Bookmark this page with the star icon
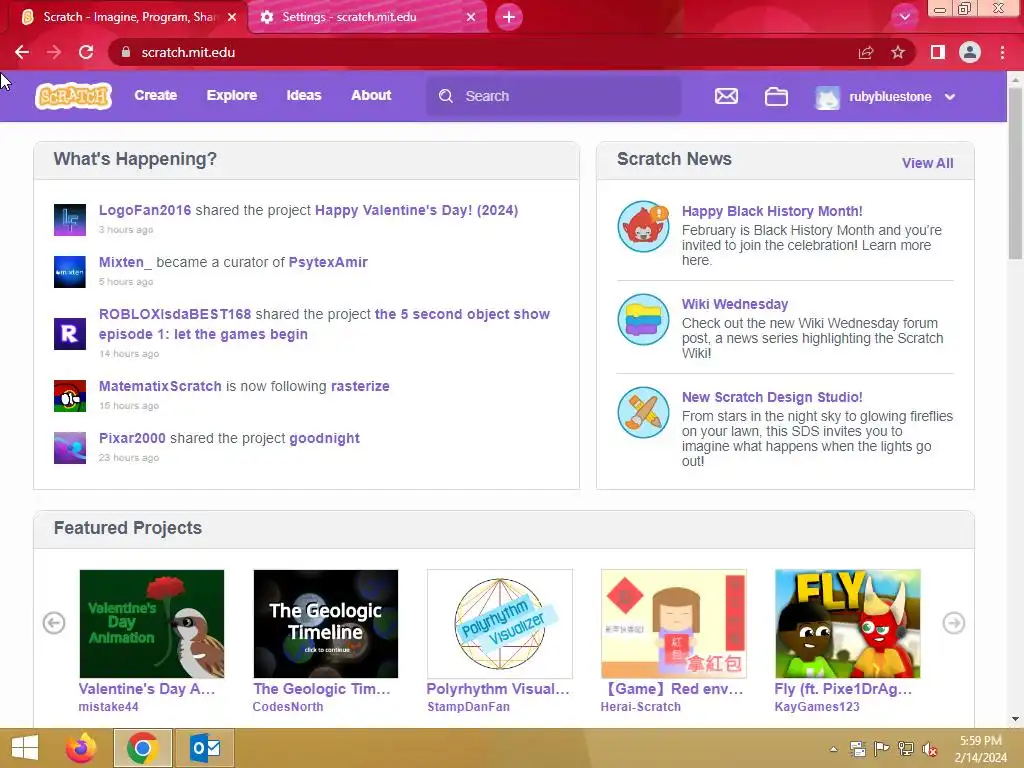 tap(898, 52)
